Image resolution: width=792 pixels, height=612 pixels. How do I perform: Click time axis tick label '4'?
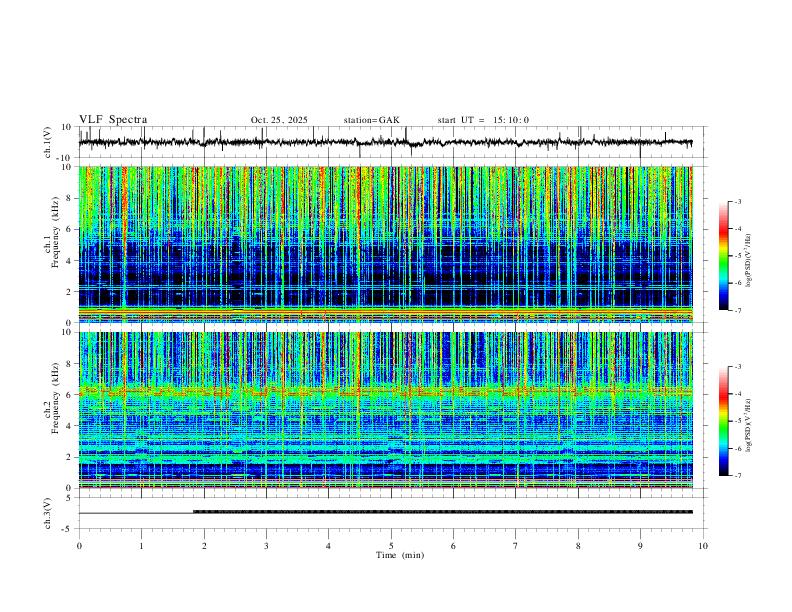(329, 546)
